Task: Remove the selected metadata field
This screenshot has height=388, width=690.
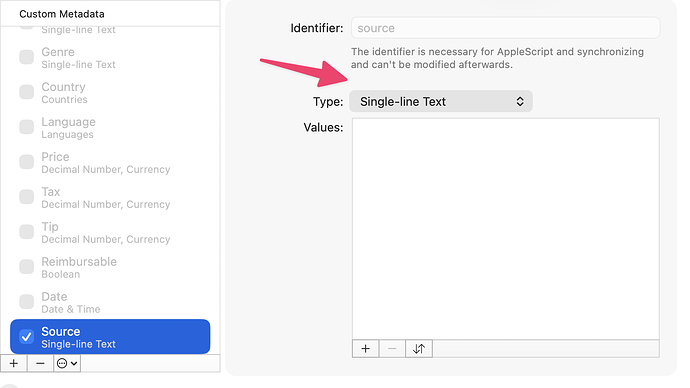Action: click(40, 363)
